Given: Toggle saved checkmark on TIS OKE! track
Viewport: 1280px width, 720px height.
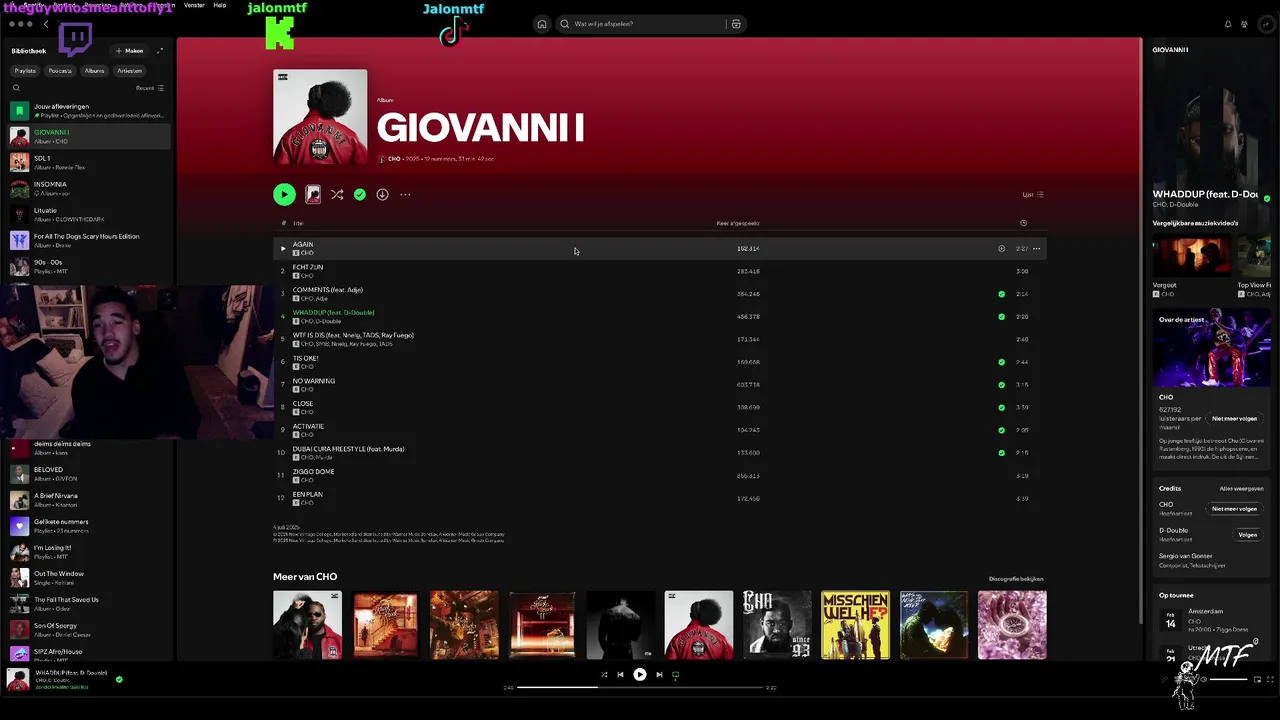Looking at the screenshot, I should 1001,362.
